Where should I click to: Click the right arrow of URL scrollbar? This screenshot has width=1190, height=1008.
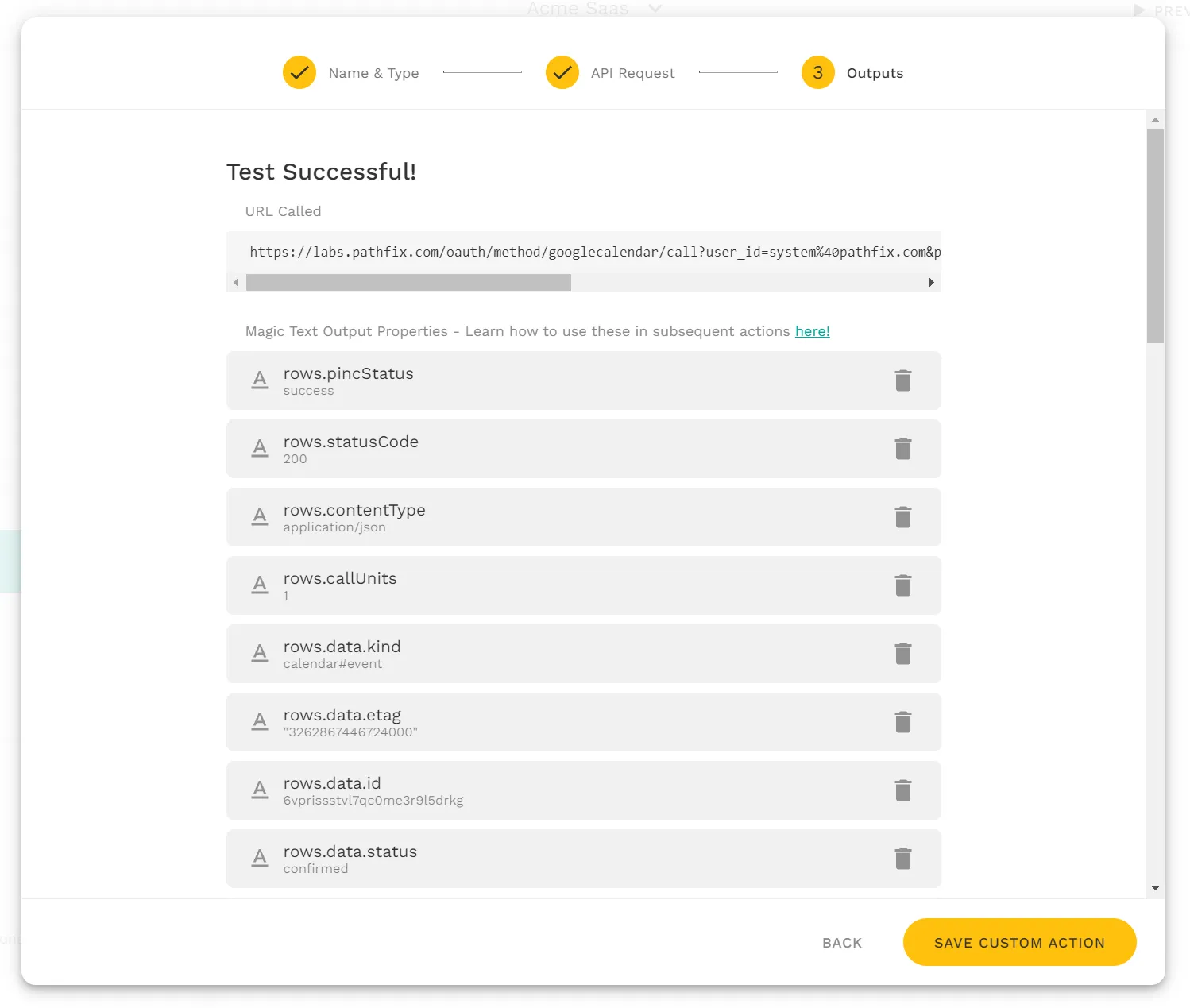click(x=932, y=283)
